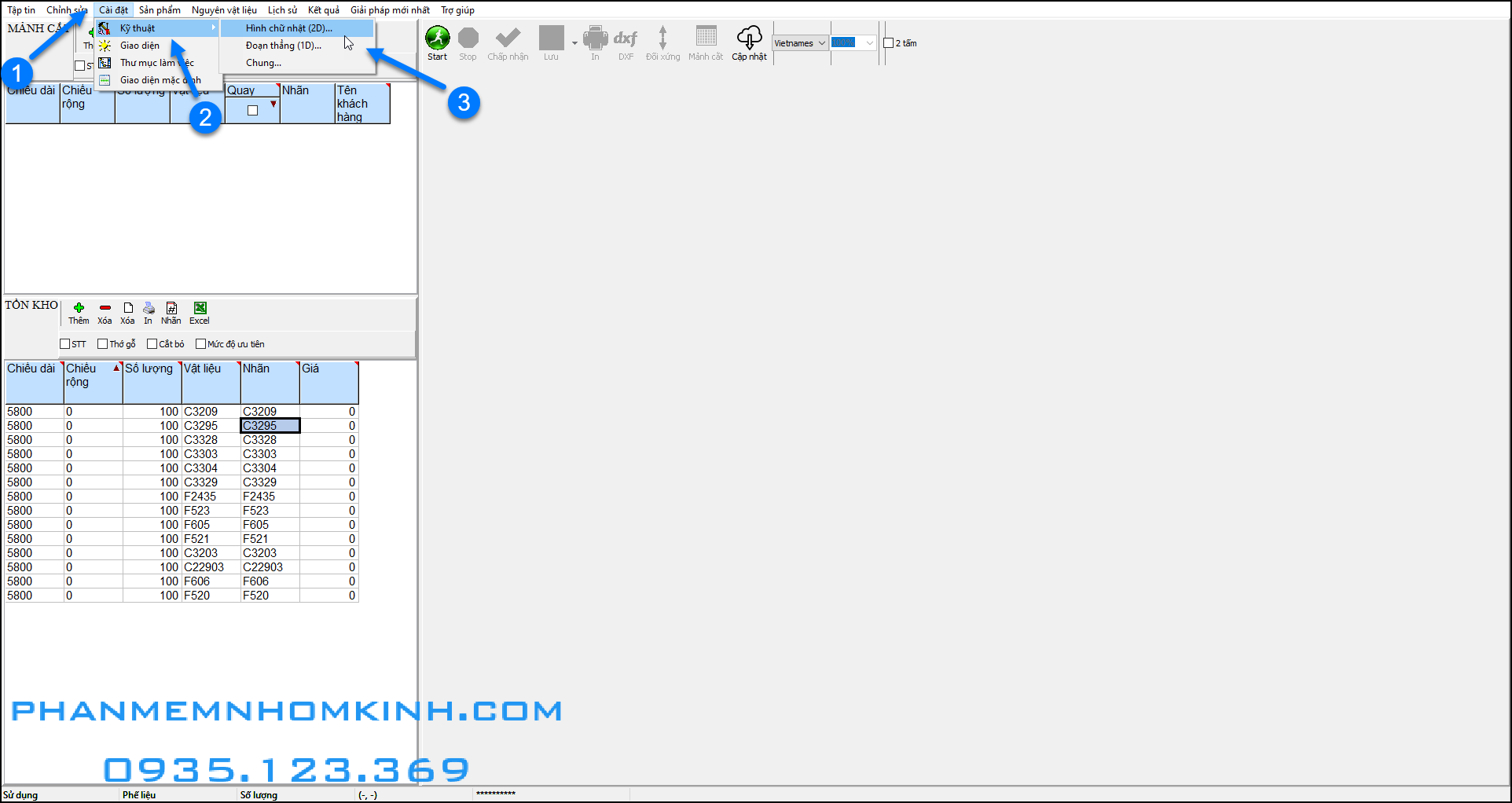Screen dimensions: 1512x803
Task: Select Hình chữ nhật (2D) menu entry
Action: click(x=288, y=28)
